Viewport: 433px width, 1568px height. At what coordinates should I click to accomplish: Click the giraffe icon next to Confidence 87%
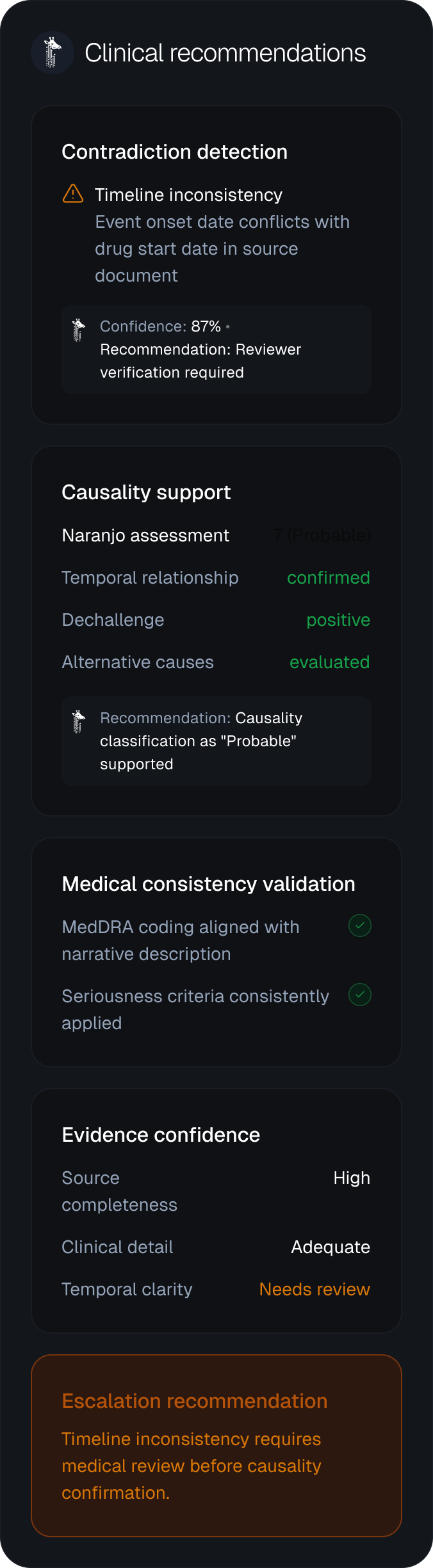click(x=79, y=330)
